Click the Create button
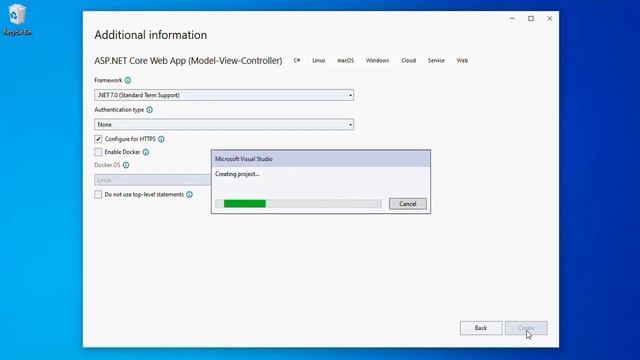The height and width of the screenshot is (360, 640). pos(526,328)
